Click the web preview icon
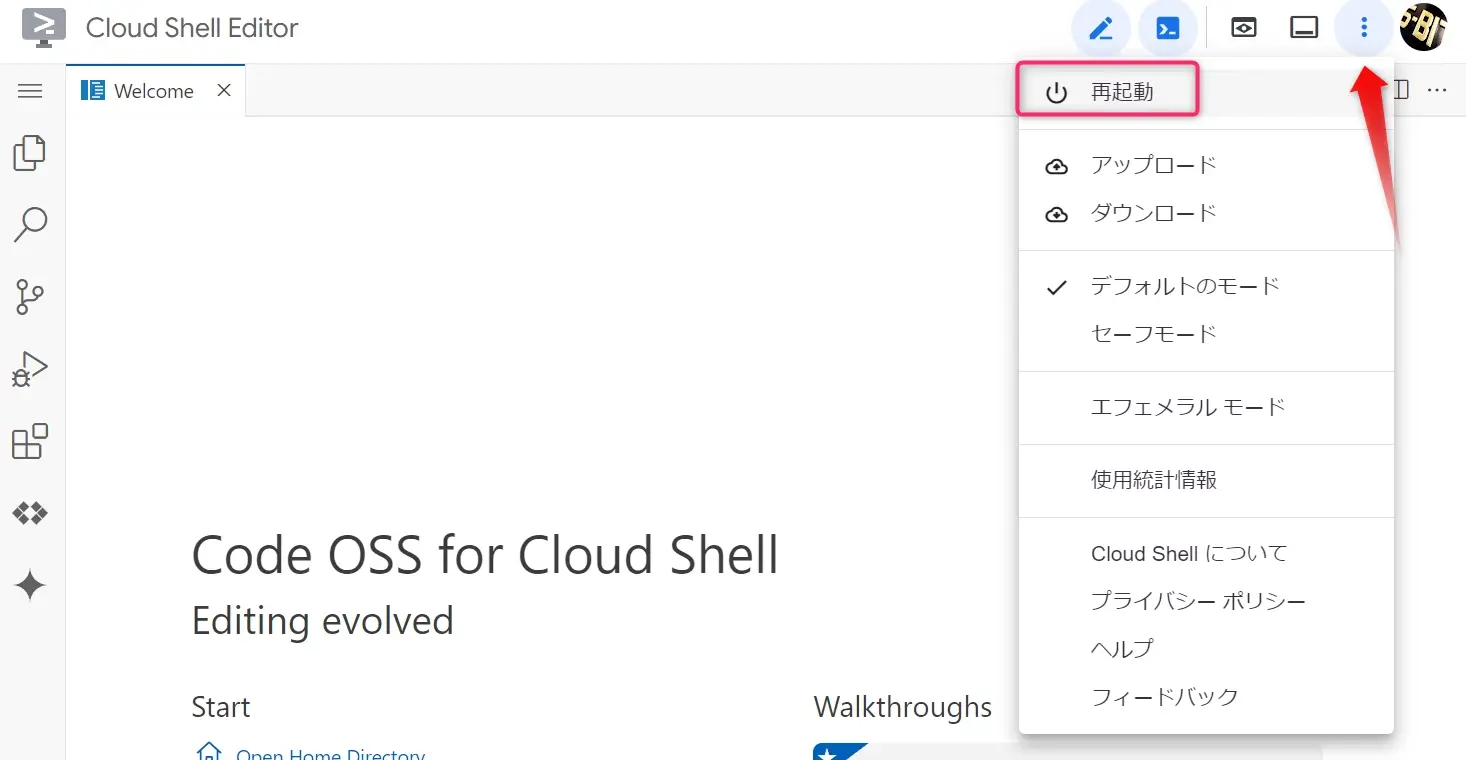This screenshot has height=760, width=1466. coord(1243,28)
